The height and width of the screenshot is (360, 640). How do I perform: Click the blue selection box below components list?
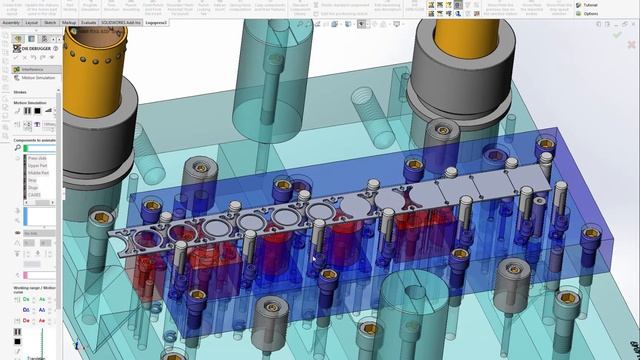(40, 216)
